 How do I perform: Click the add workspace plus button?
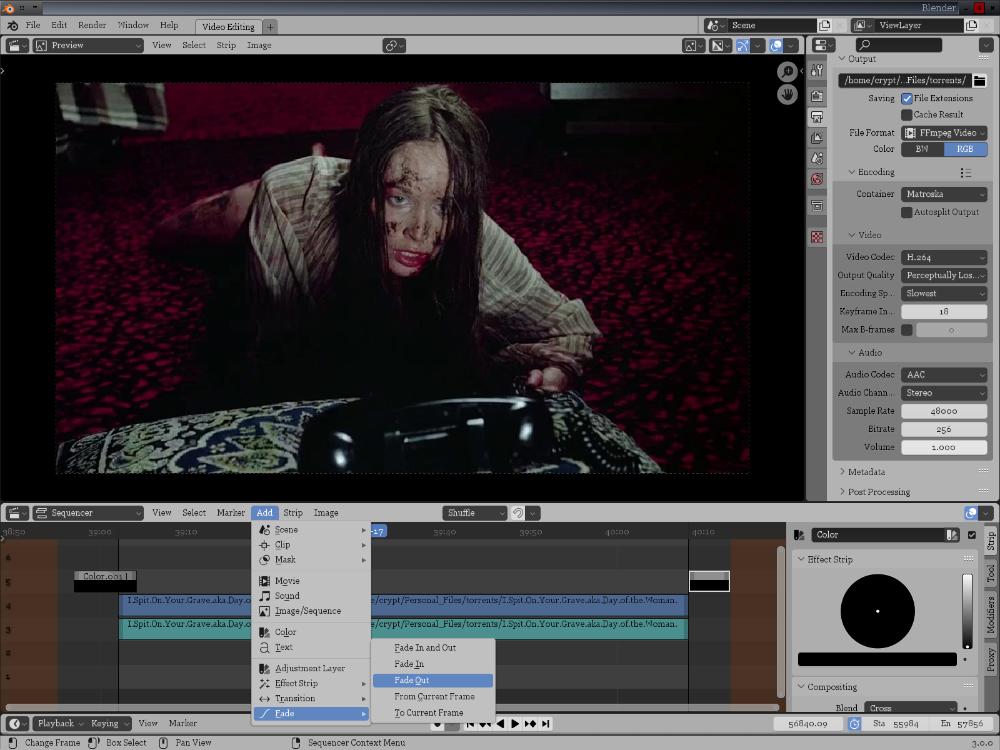pos(270,27)
